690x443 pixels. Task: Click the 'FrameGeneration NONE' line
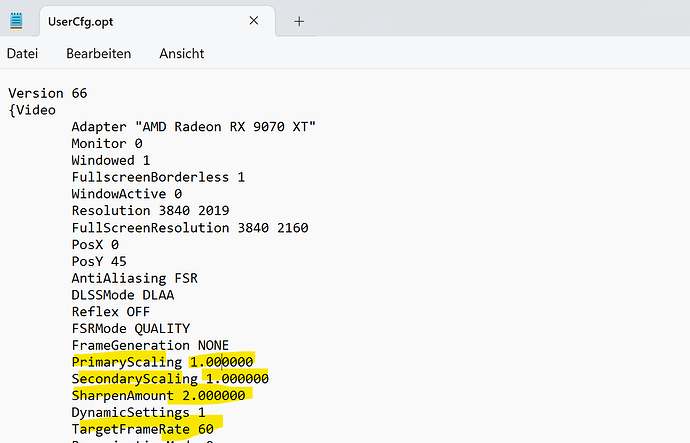pos(150,345)
